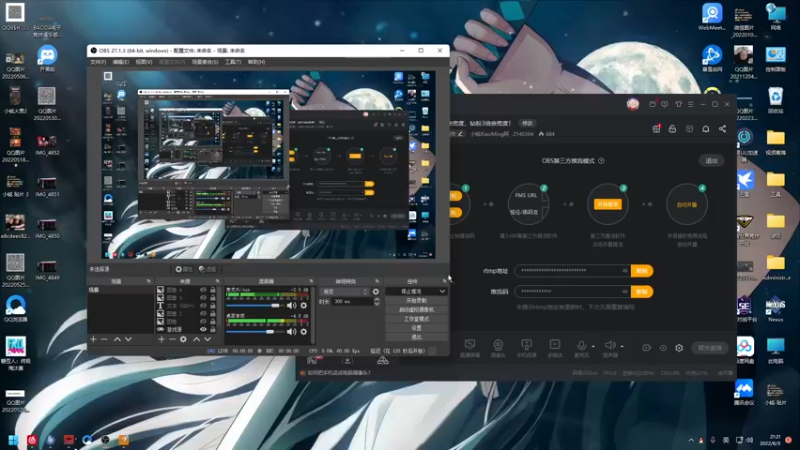800x450 pixels.
Task: Undock the scenes panel icon
Action: (148, 281)
